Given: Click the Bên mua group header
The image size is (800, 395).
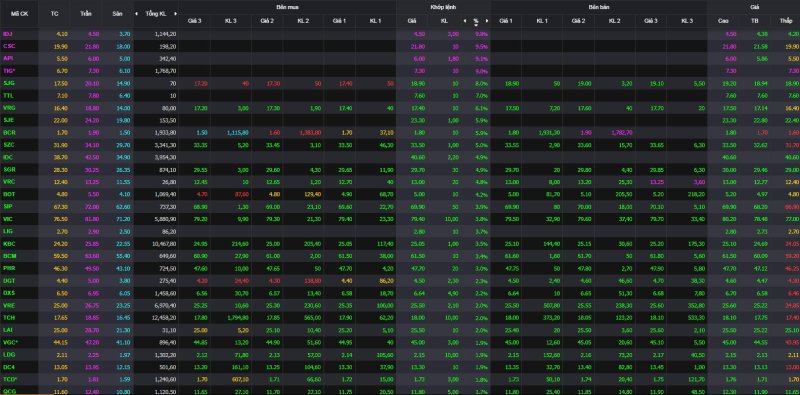Looking at the screenshot, I should pos(287,7).
